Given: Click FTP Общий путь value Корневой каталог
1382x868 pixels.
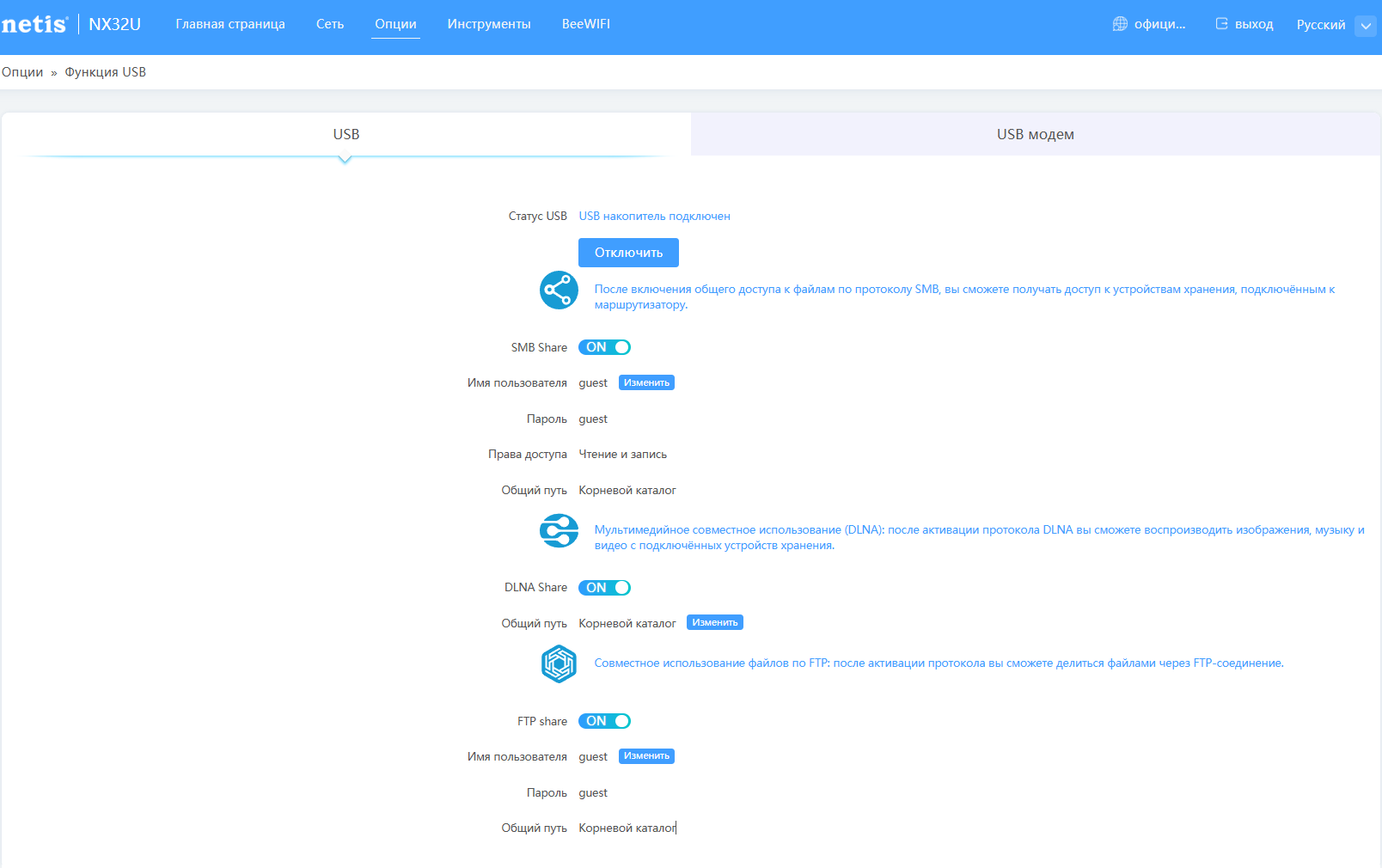Looking at the screenshot, I should tap(627, 828).
